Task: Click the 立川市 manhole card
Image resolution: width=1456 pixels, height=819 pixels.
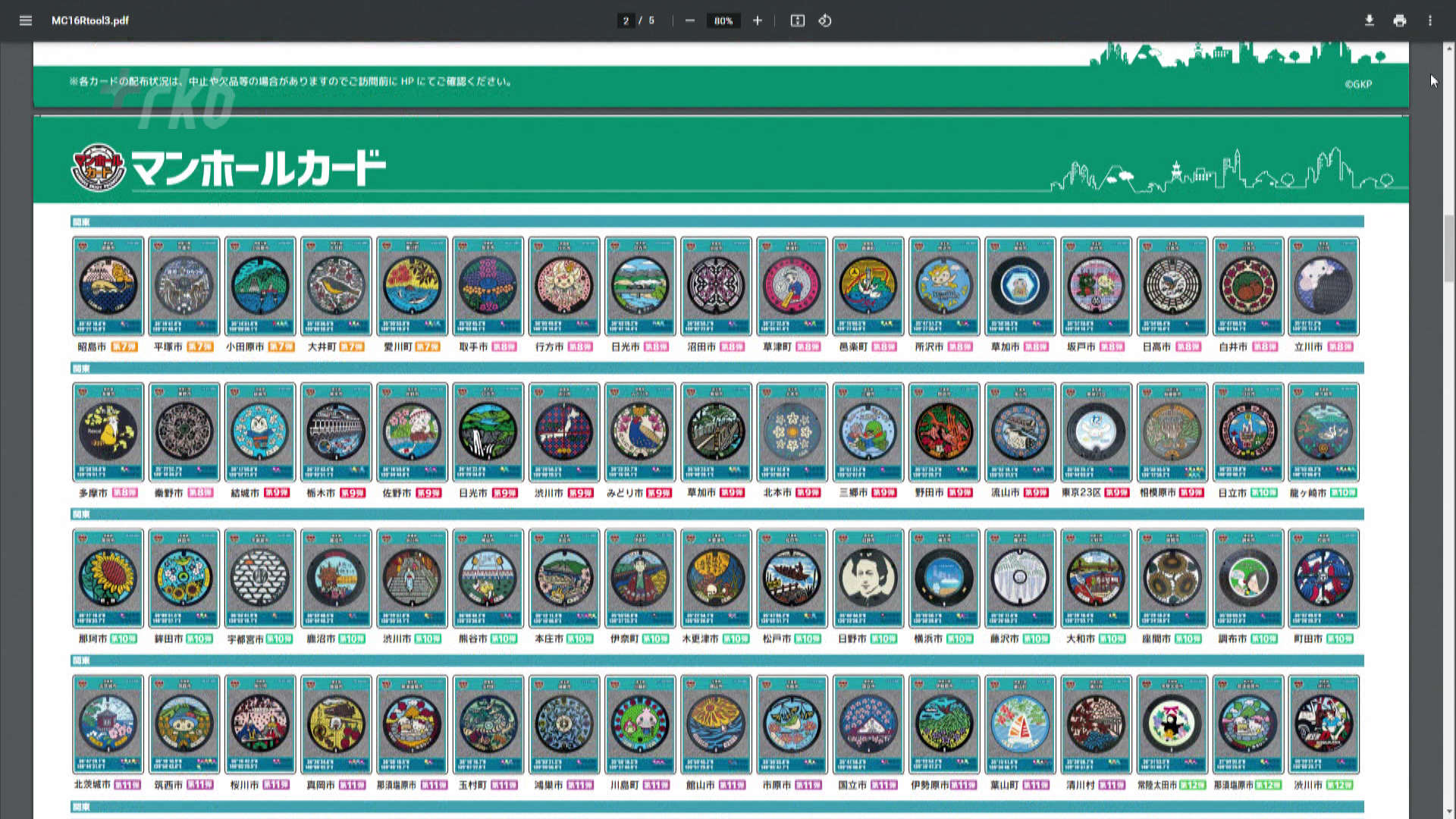Action: (1323, 286)
